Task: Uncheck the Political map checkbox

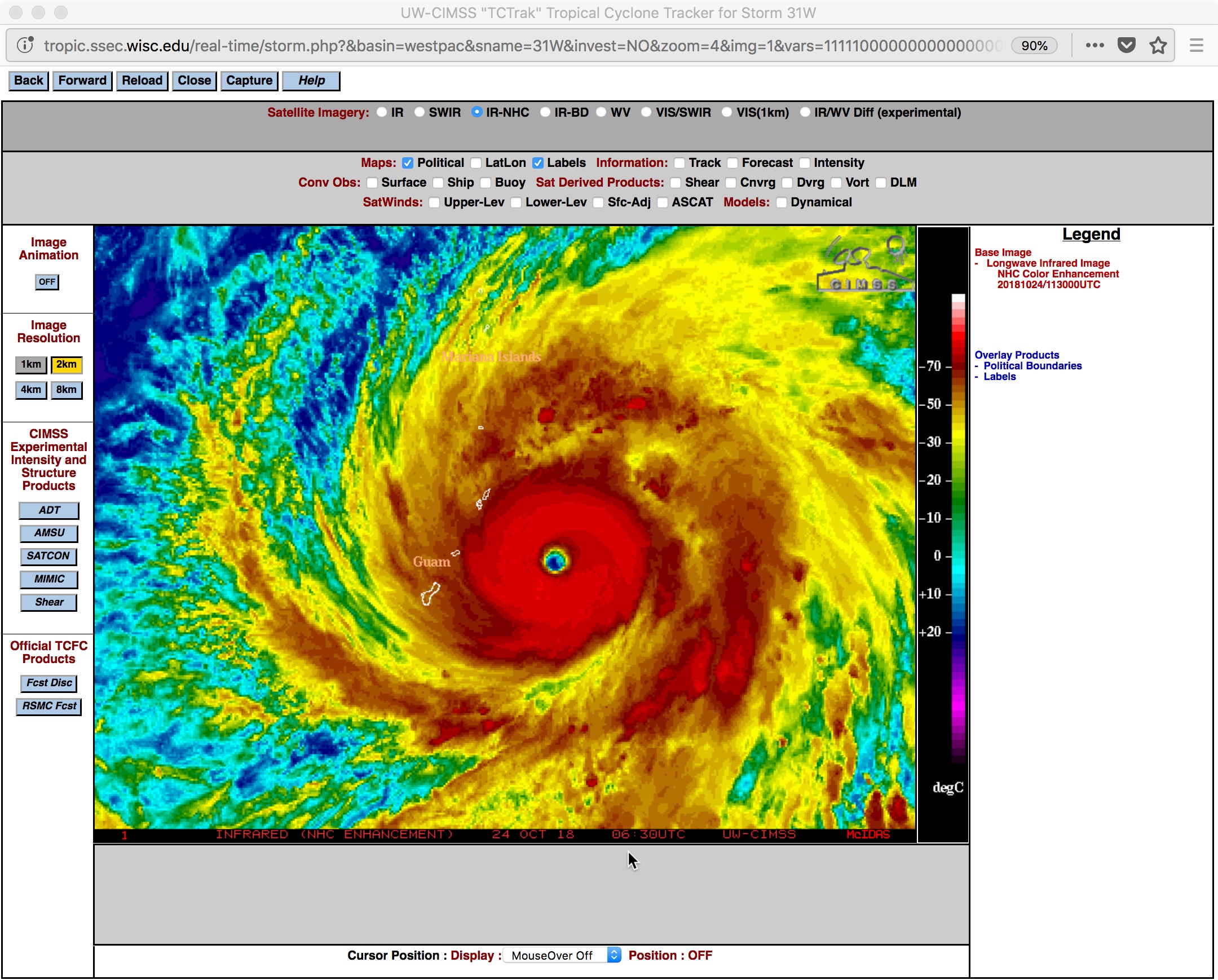Action: point(408,162)
